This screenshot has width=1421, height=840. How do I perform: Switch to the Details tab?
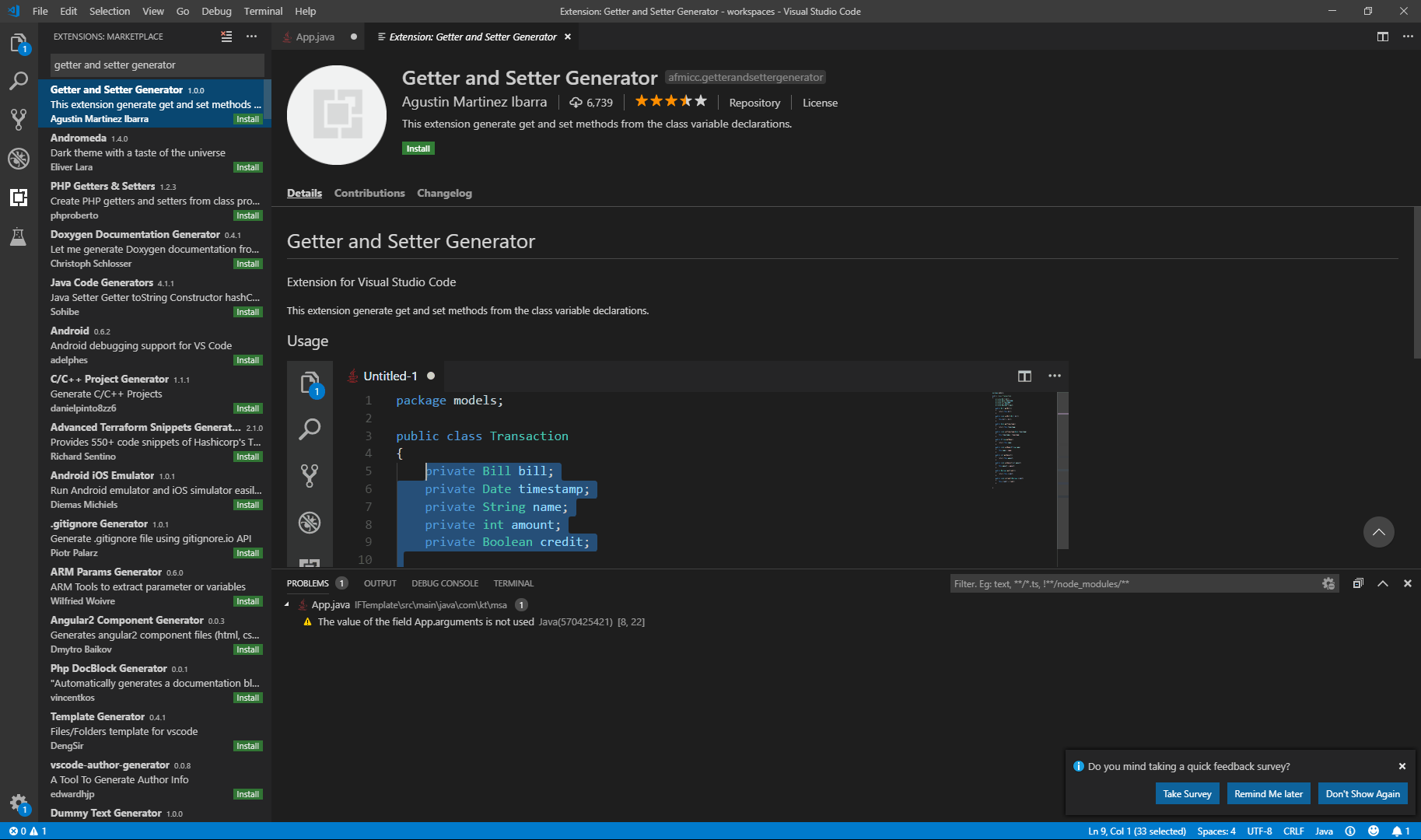(304, 193)
